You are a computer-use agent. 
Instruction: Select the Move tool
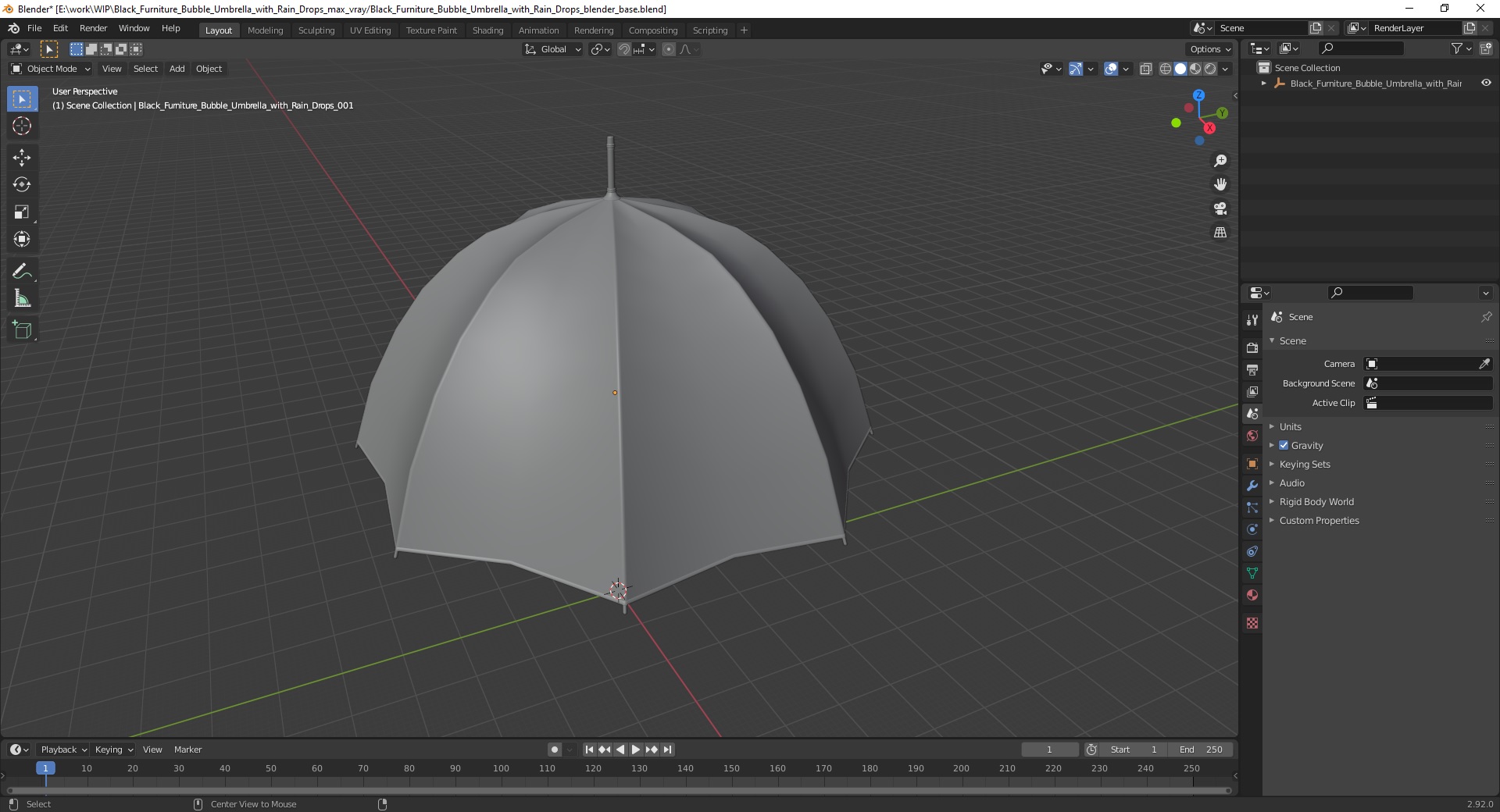22,158
